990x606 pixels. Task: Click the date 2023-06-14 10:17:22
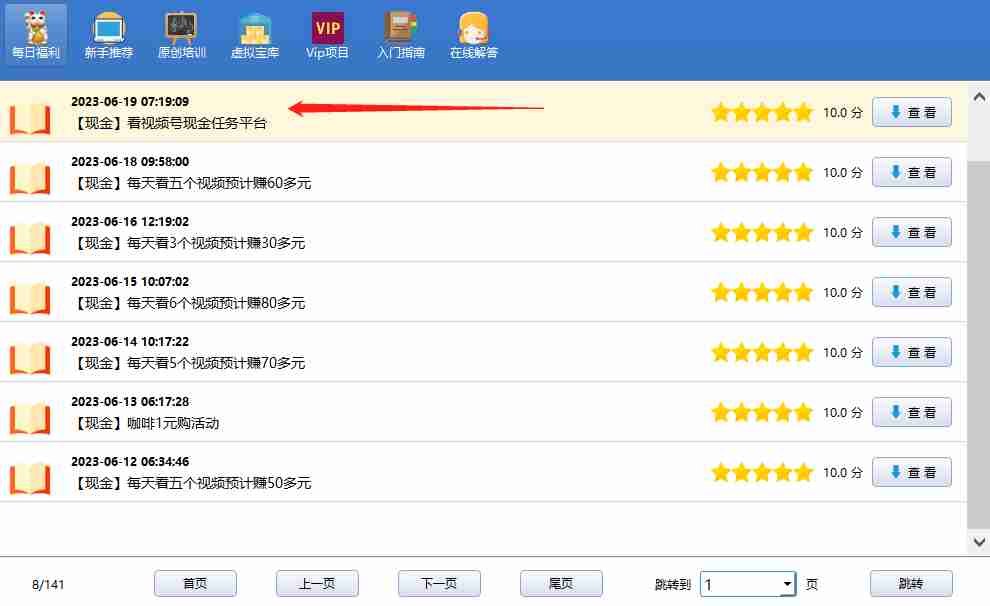(x=130, y=342)
